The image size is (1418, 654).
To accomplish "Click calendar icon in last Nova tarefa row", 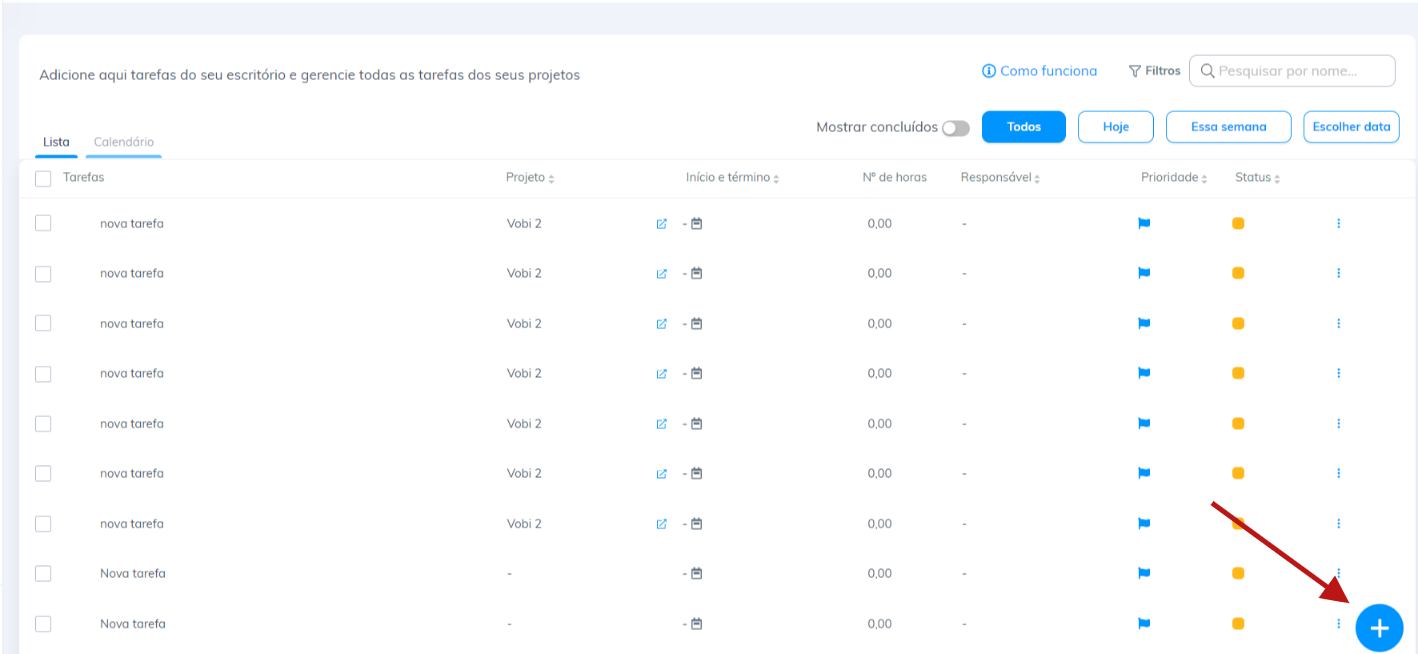I will click(697, 624).
